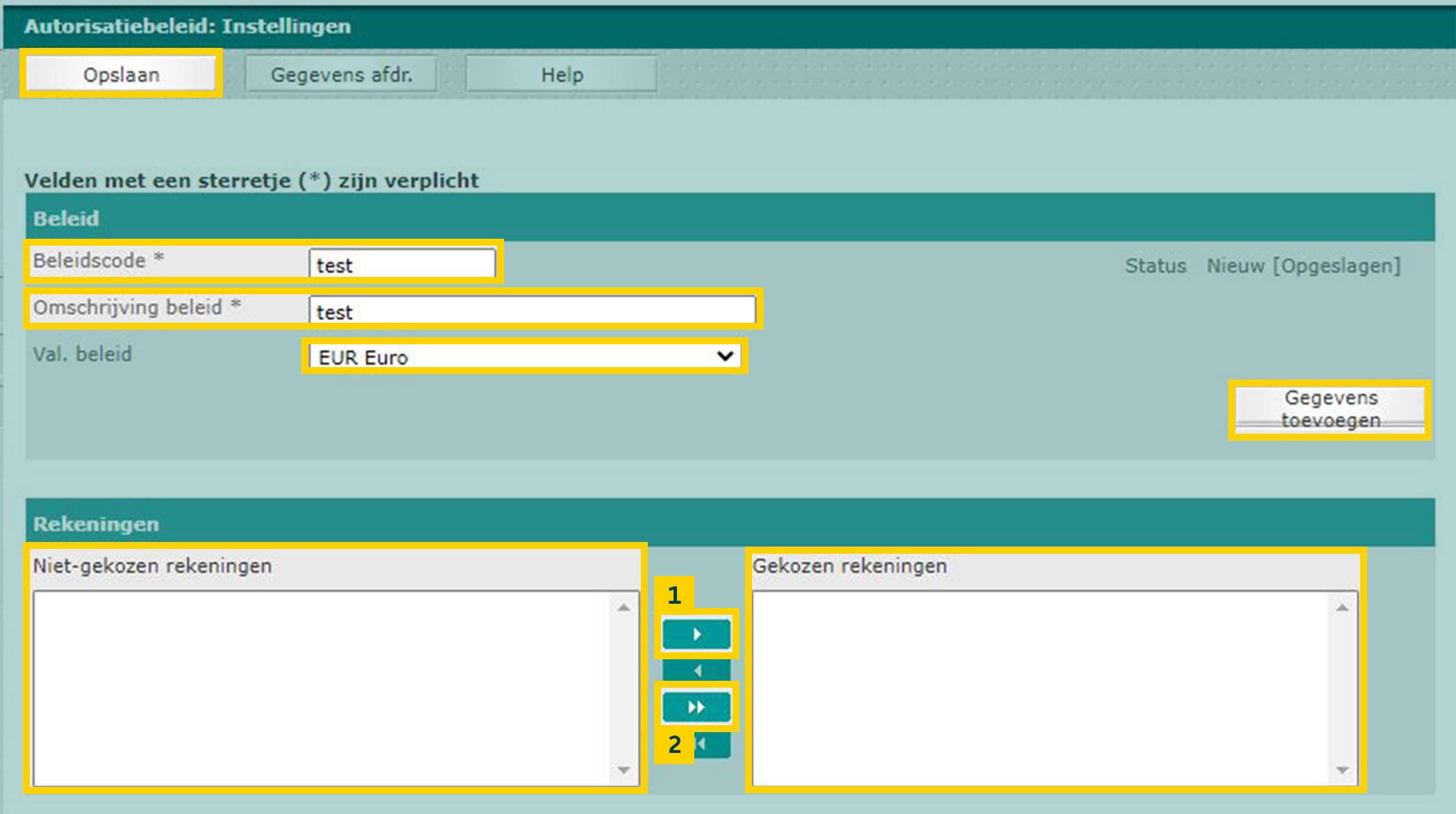Screen dimensions: 1456x814
Task: Open the Val. beleid currency dropdown
Action: click(x=525, y=357)
